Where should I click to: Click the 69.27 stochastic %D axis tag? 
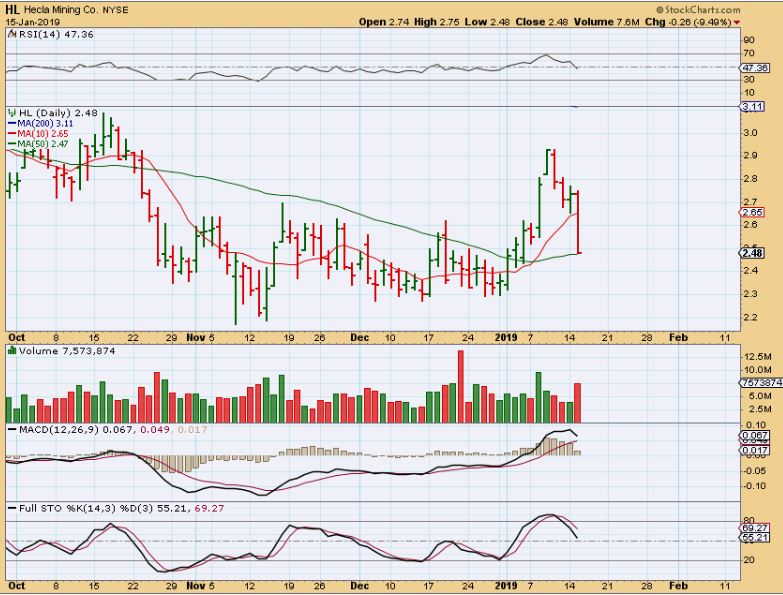[755, 528]
